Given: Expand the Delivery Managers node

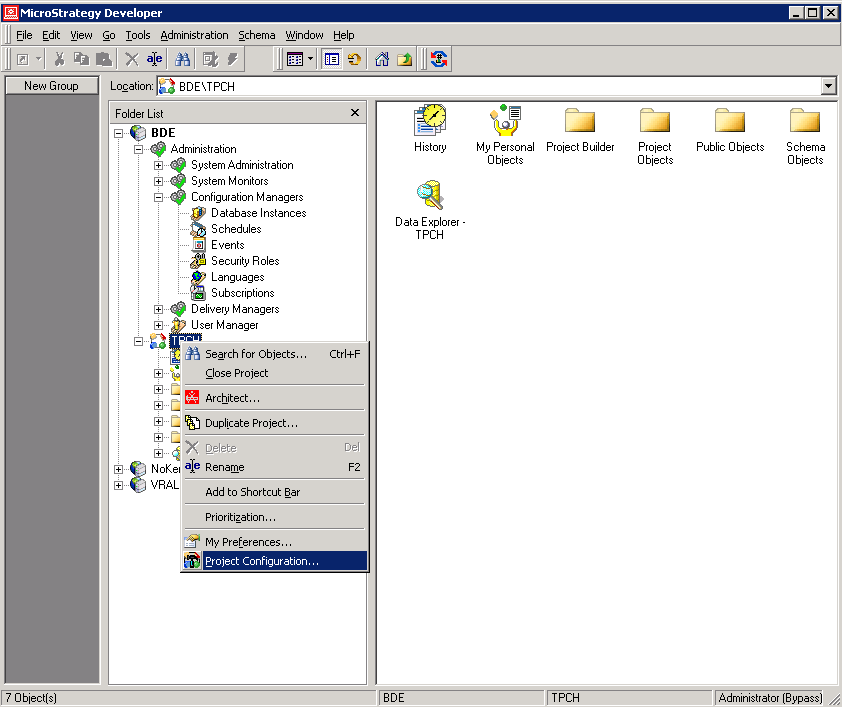Looking at the screenshot, I should [158, 309].
